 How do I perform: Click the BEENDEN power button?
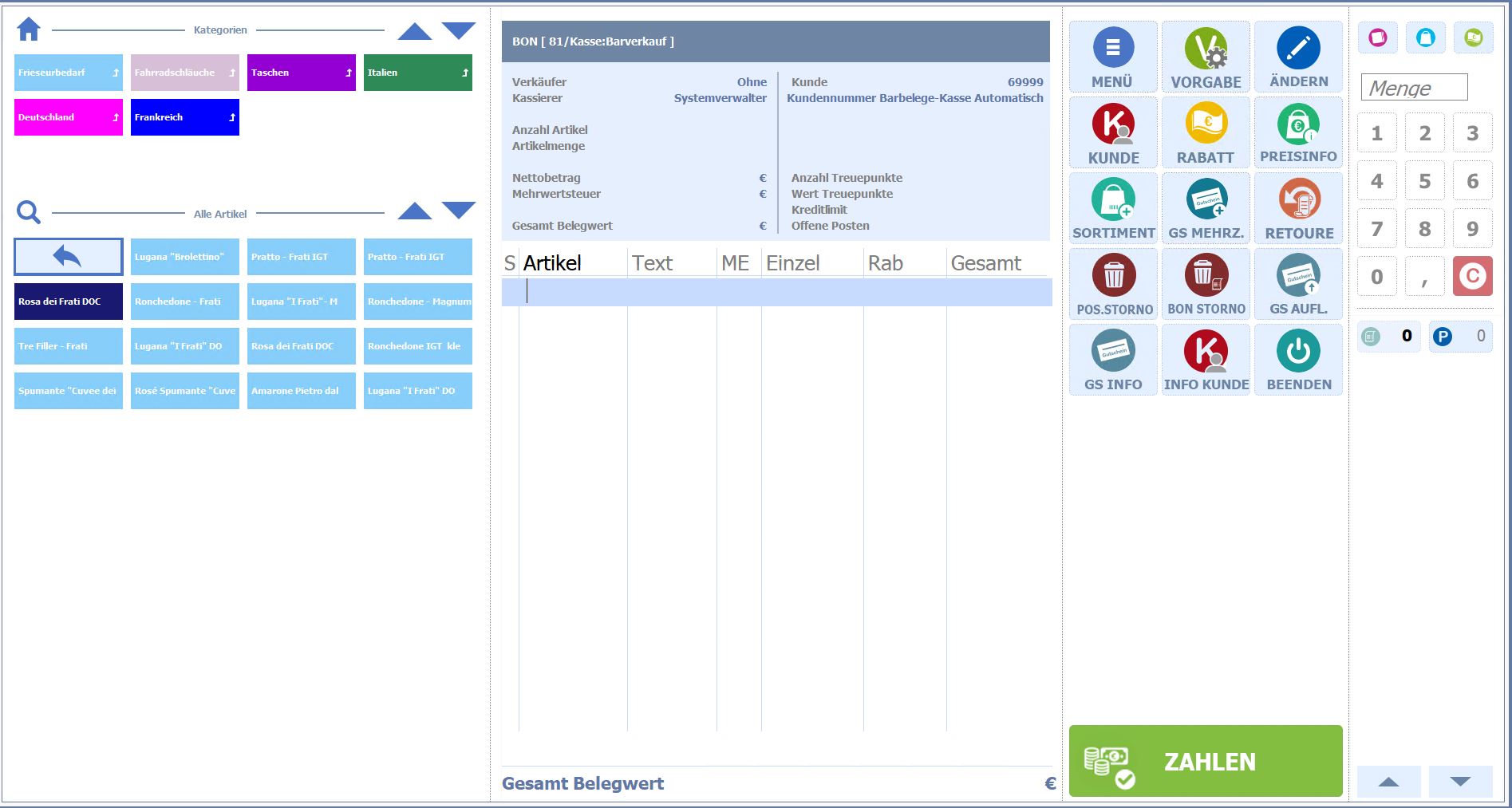1298,361
